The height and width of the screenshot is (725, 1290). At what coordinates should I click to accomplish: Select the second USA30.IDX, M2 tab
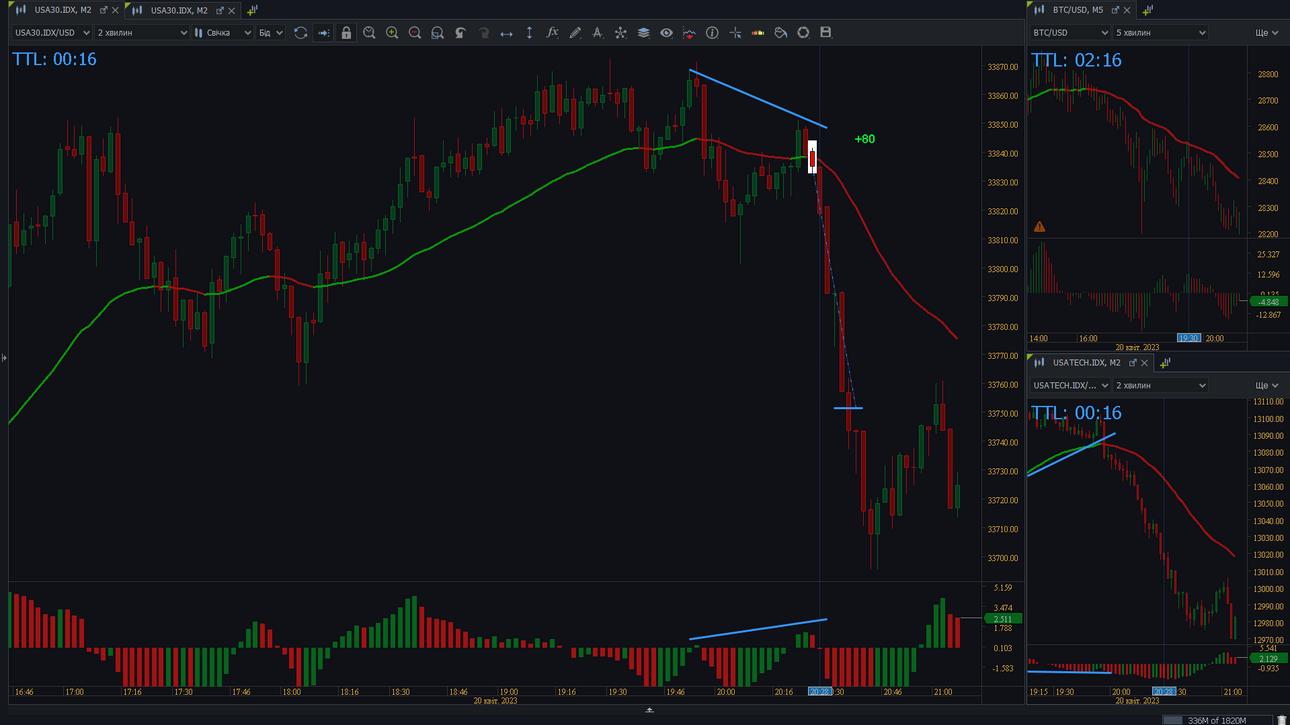179,10
